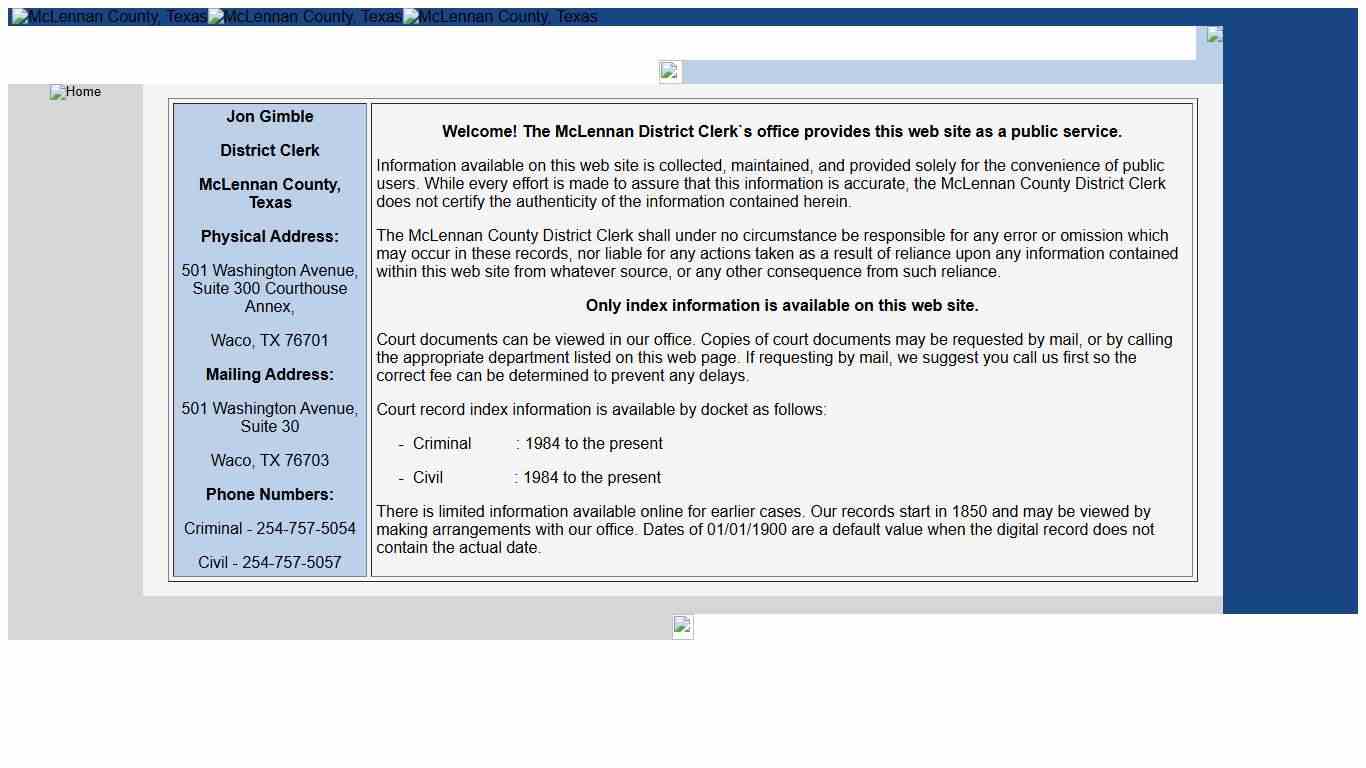
Task: Click the Civil 1984 to the present entry
Action: coord(536,478)
